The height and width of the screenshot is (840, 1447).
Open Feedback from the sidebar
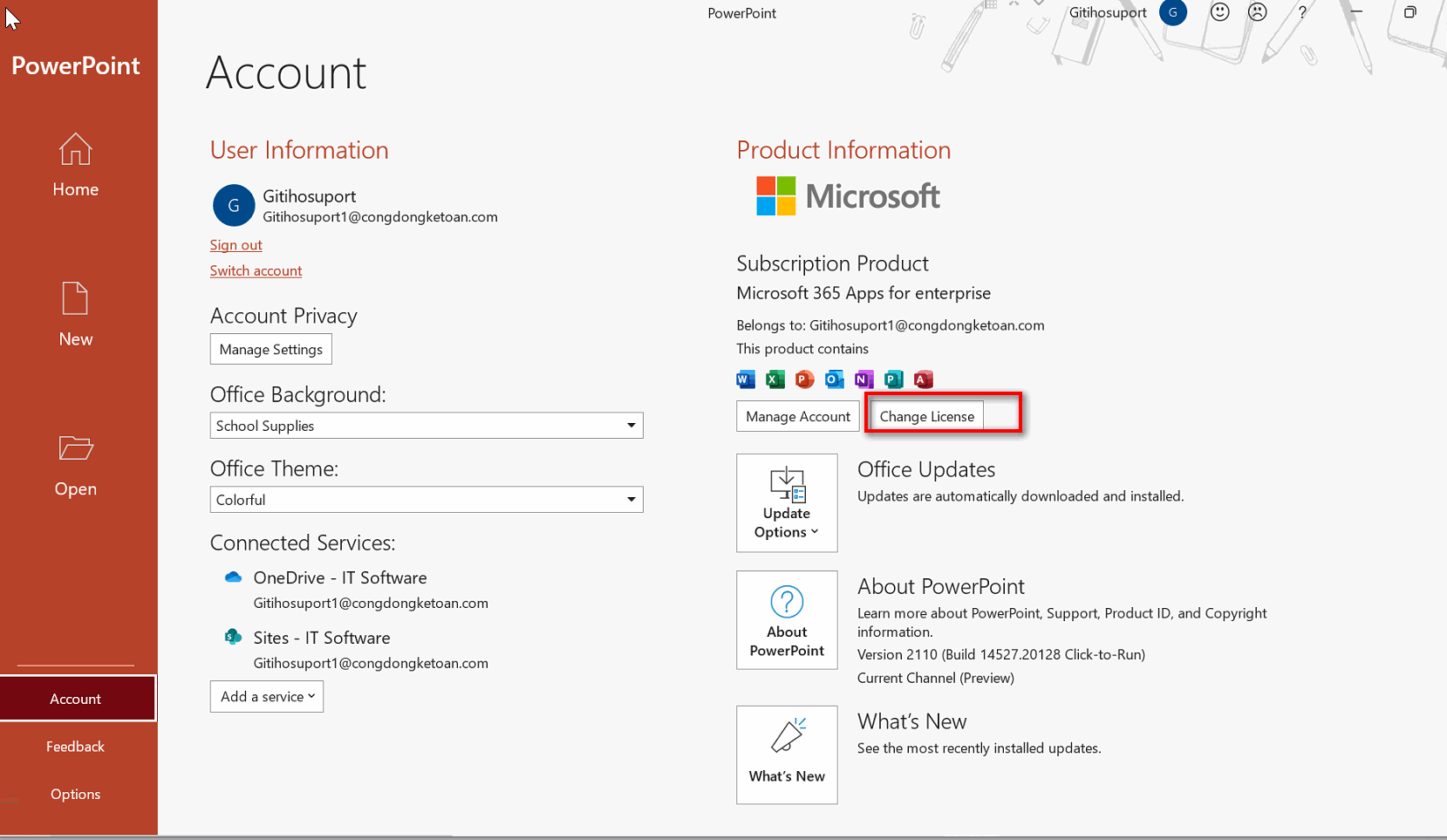tap(75, 747)
